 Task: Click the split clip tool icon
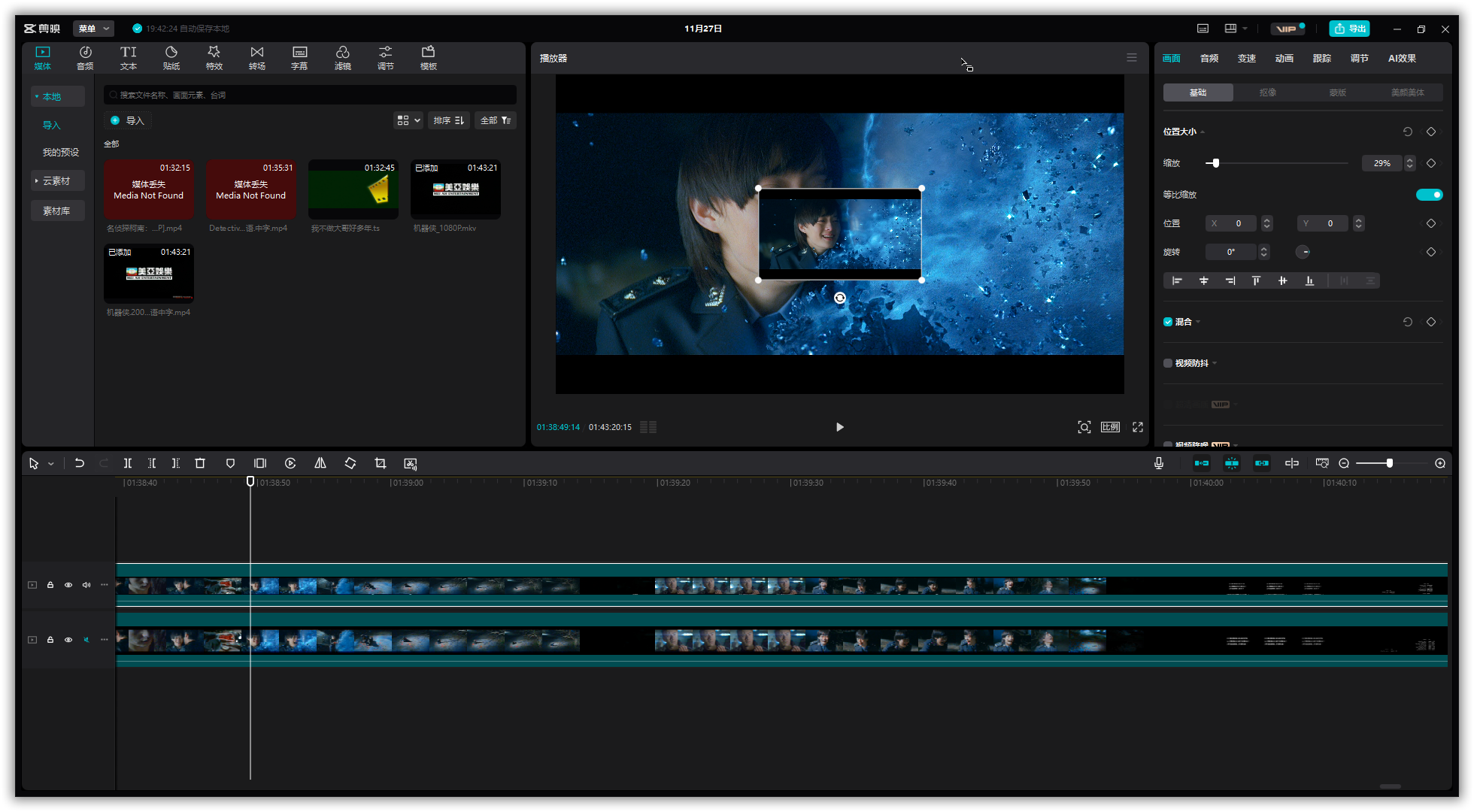point(128,463)
